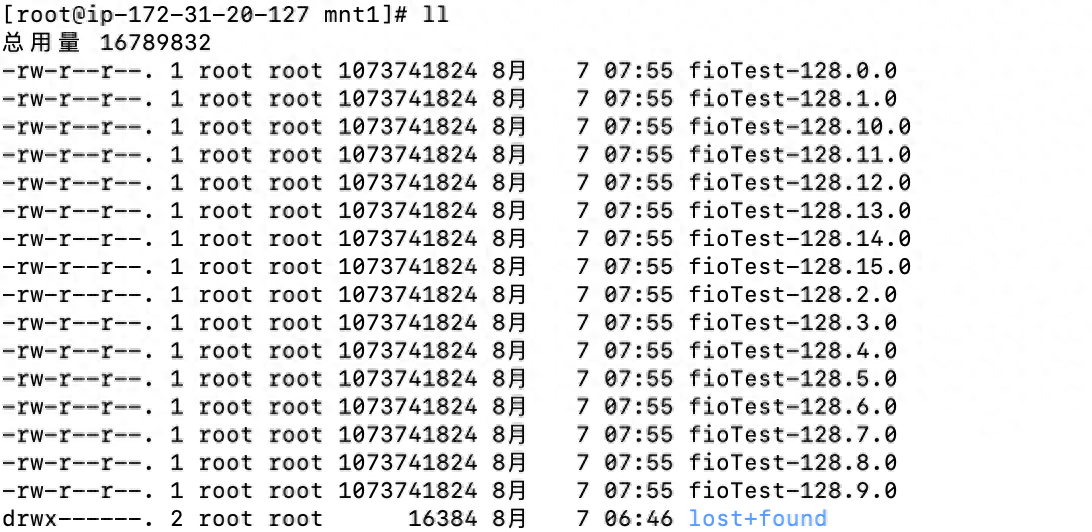Click the fioTest-128.1.0 filename

[x=792, y=99]
